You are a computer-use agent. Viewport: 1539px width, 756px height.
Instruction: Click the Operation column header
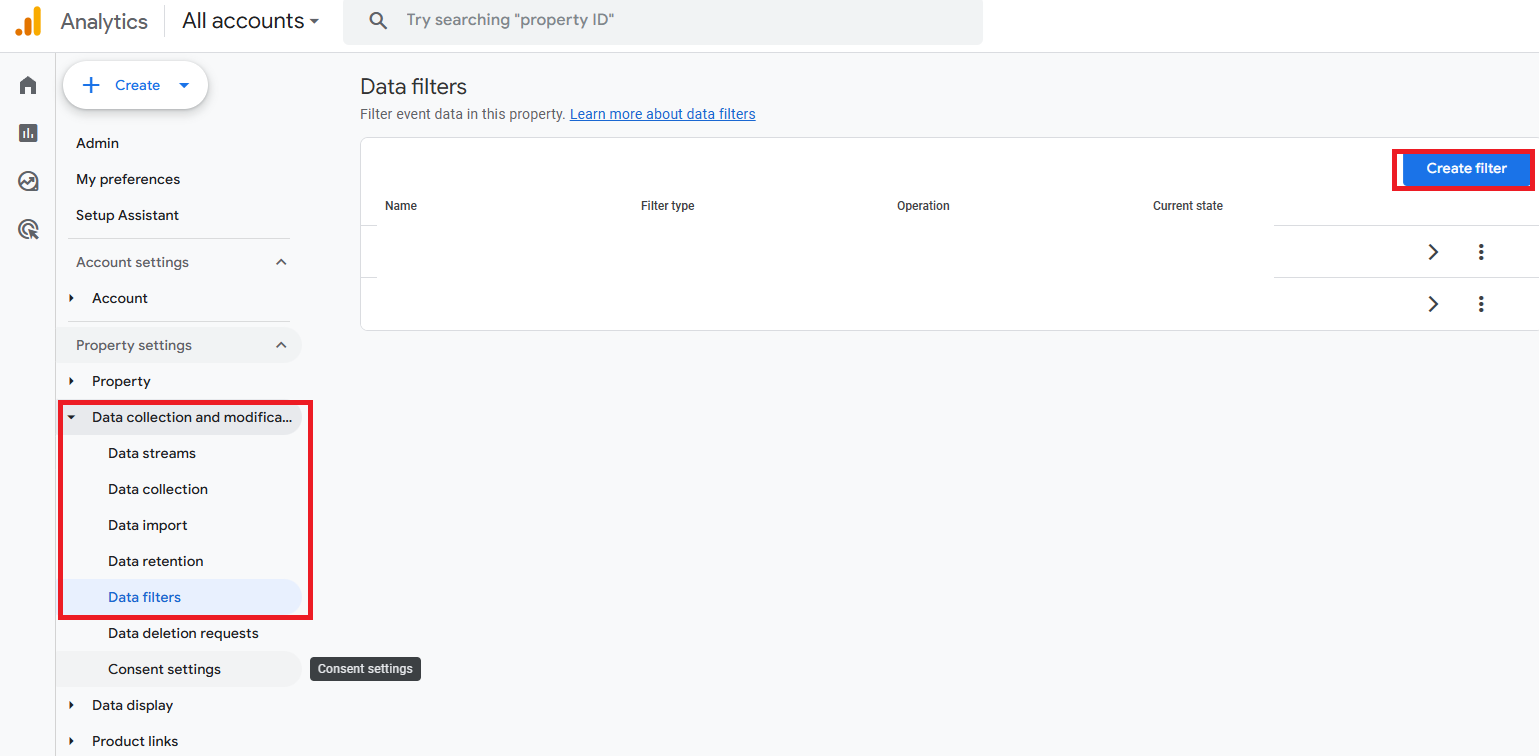tap(923, 206)
